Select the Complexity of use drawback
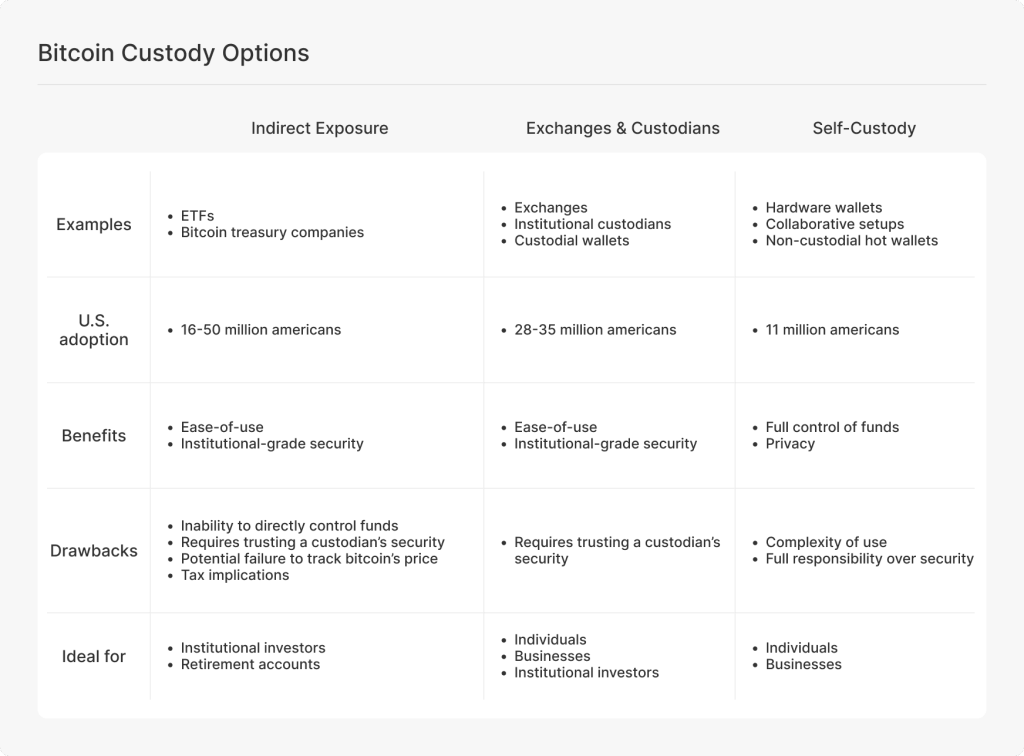 click(x=826, y=542)
